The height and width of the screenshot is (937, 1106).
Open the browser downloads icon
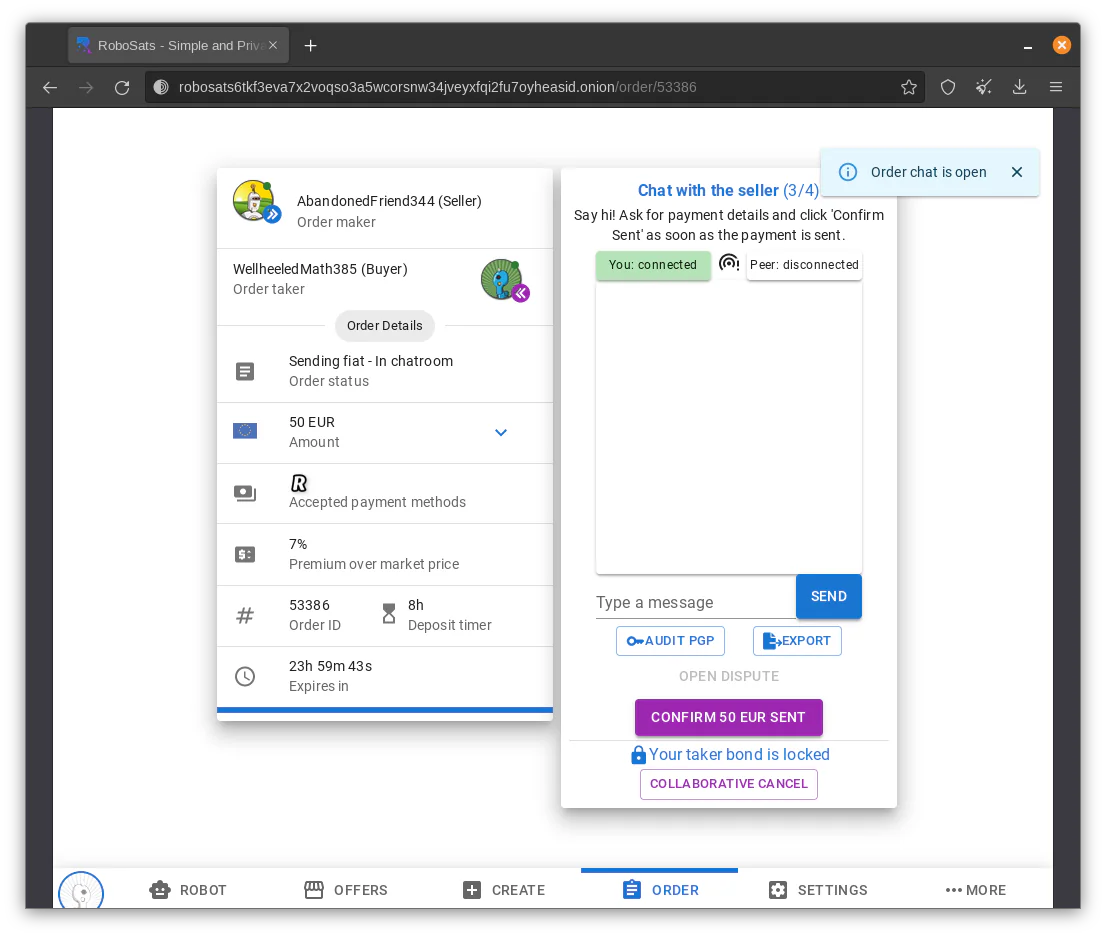[1019, 87]
